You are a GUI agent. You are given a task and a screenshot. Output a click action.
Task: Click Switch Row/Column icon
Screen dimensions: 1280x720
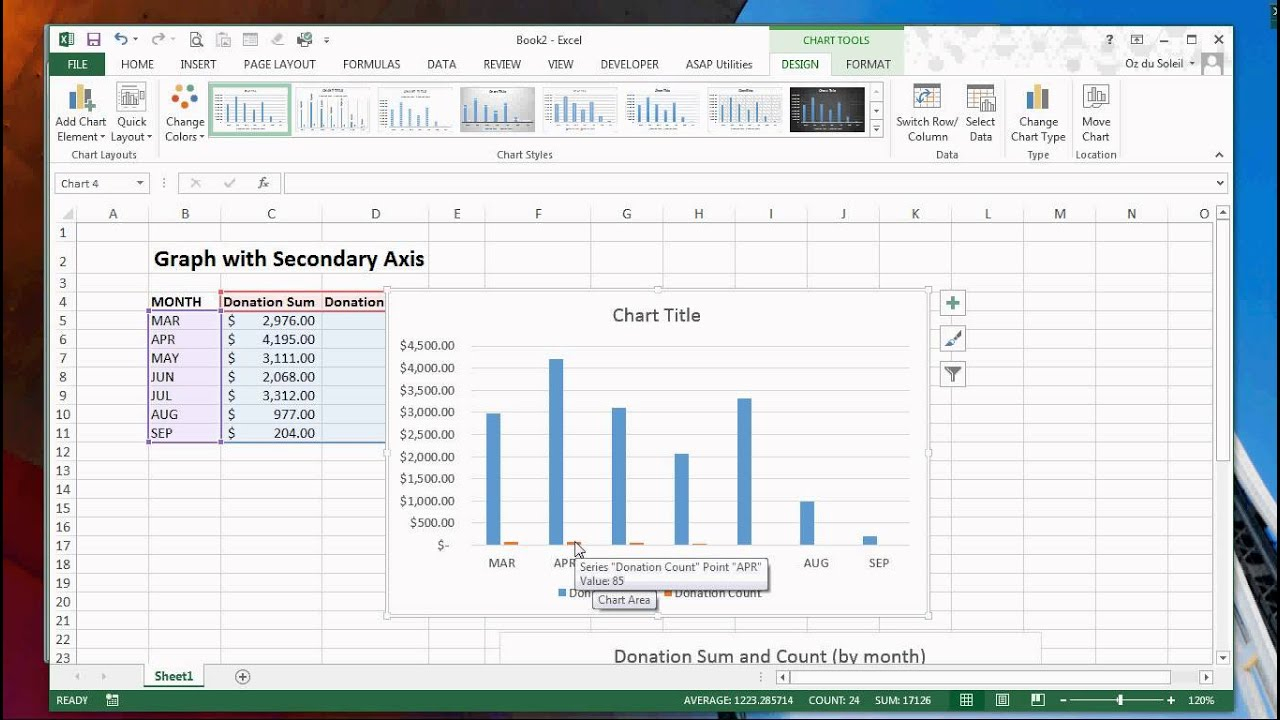click(926, 99)
